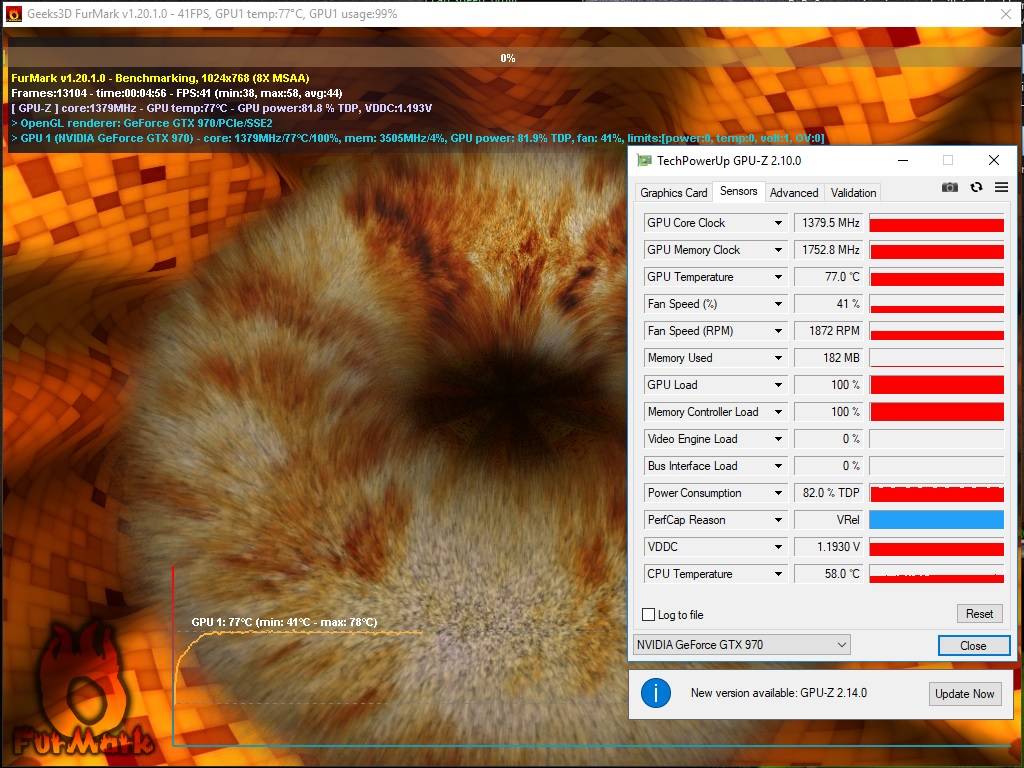Open Bus Interface Load sensor dropdown

pos(778,466)
